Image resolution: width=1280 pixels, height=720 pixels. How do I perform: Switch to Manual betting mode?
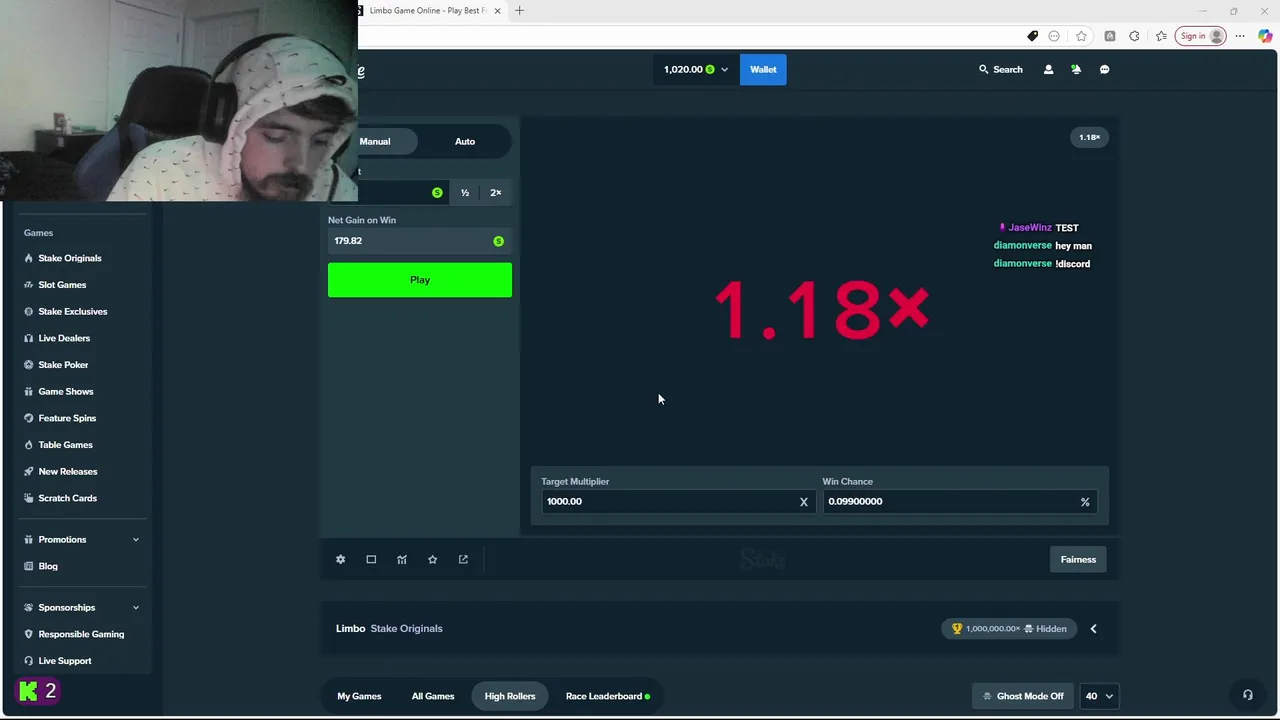(x=375, y=141)
